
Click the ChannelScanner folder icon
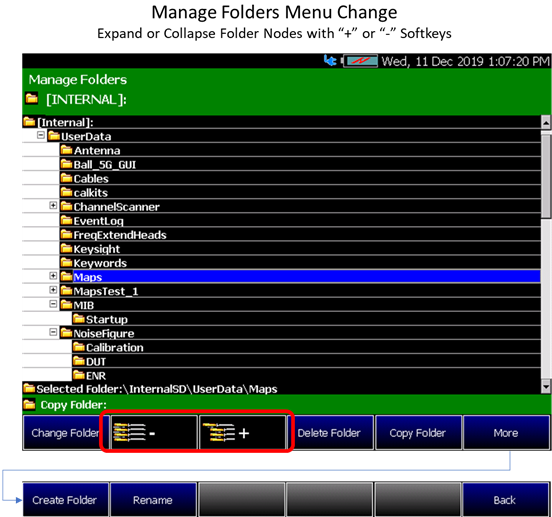(66, 206)
